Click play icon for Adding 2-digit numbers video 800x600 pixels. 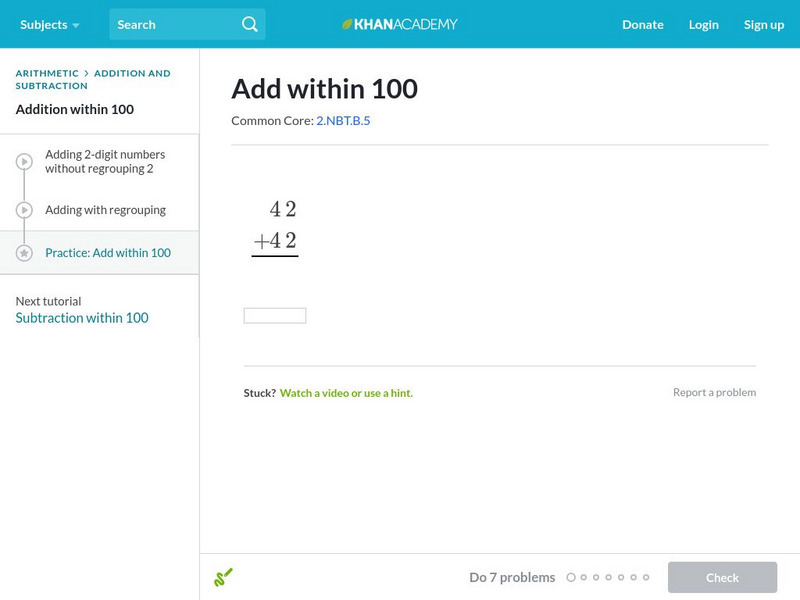click(24, 162)
